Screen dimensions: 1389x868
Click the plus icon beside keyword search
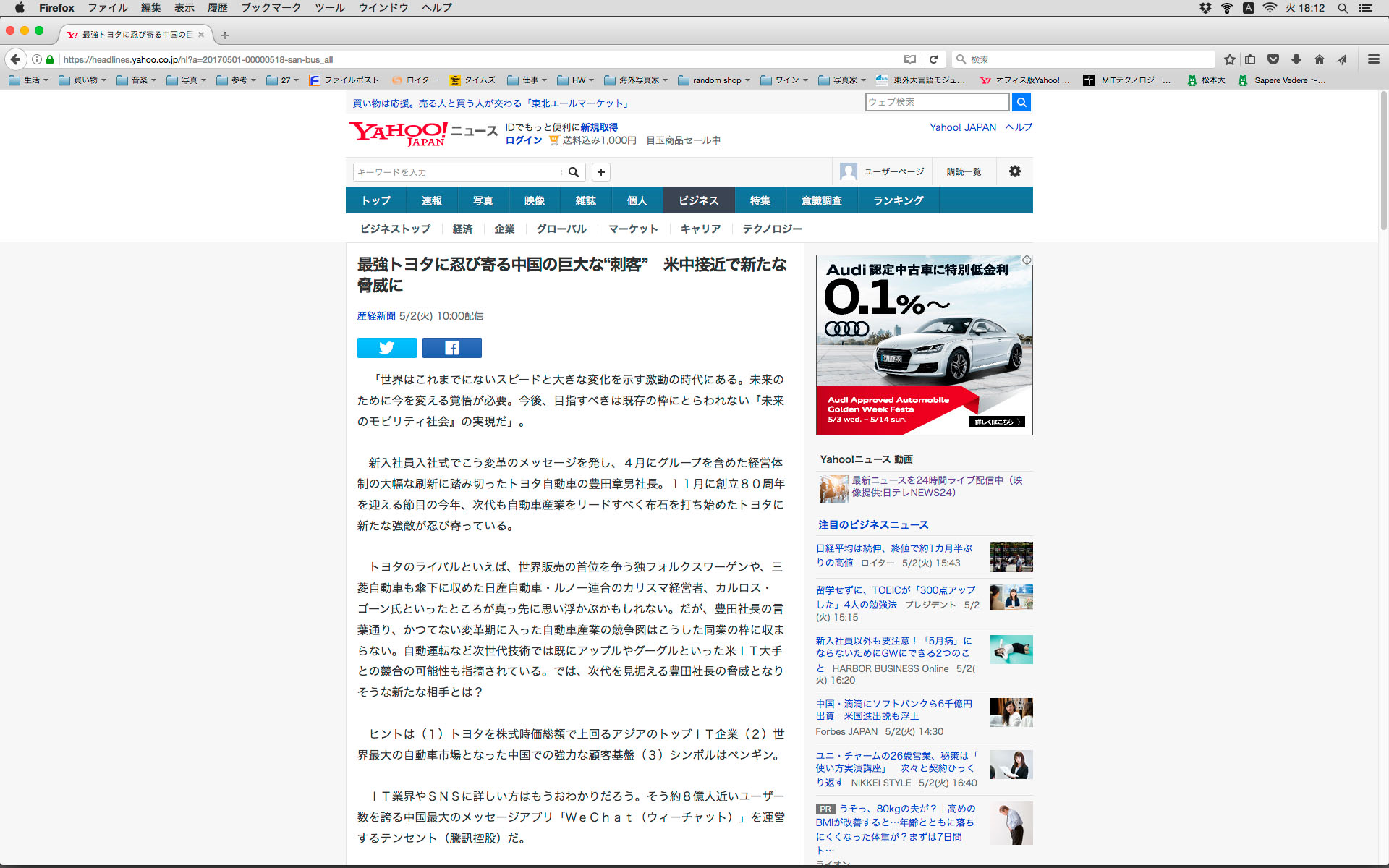[x=600, y=172]
